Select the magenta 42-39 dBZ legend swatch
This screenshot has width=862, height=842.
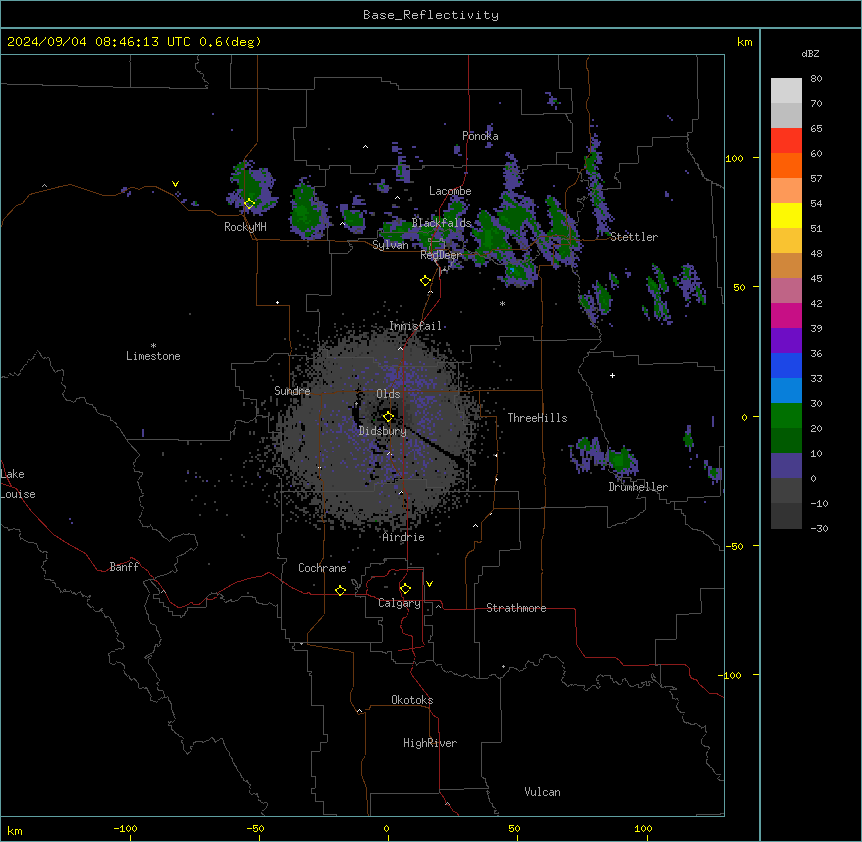[x=786, y=315]
